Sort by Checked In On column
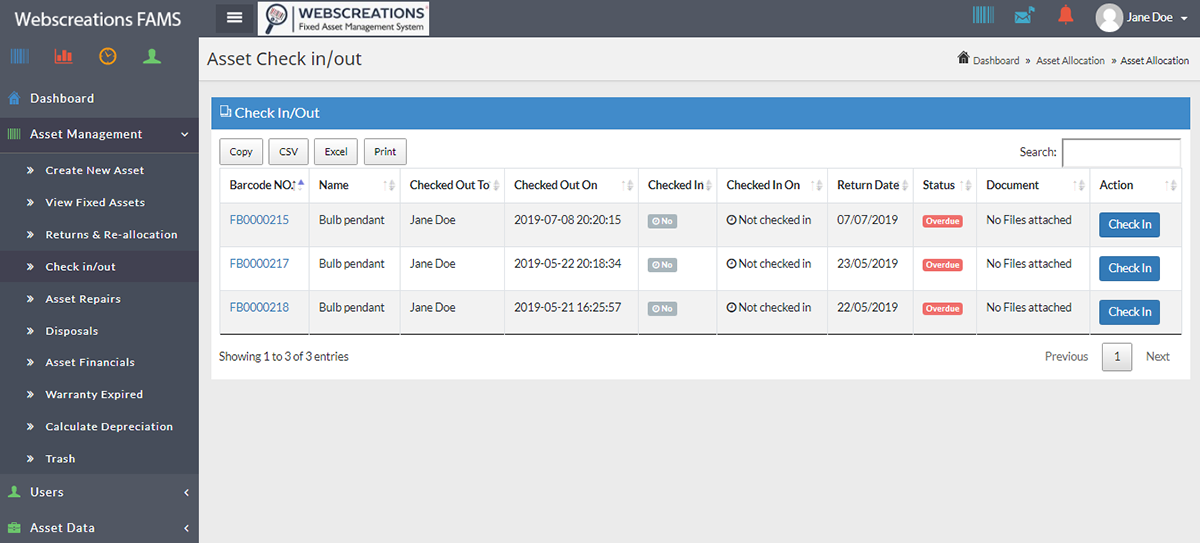Screen dimensions: 1200x543 point(772,185)
